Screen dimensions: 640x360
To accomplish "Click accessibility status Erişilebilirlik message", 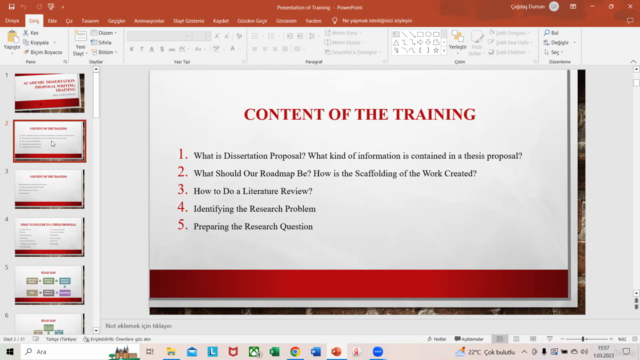I will 117,339.
